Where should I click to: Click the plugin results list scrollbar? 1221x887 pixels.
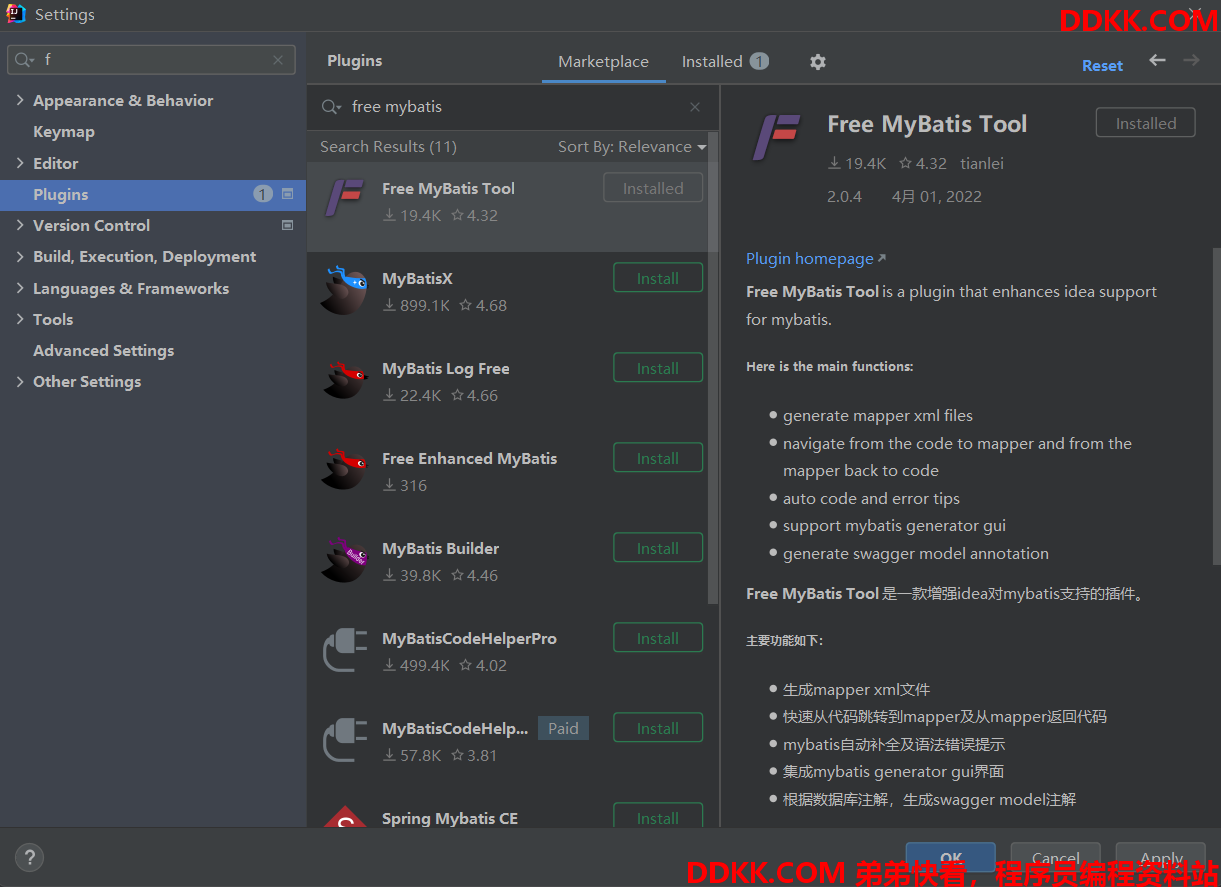point(713,368)
